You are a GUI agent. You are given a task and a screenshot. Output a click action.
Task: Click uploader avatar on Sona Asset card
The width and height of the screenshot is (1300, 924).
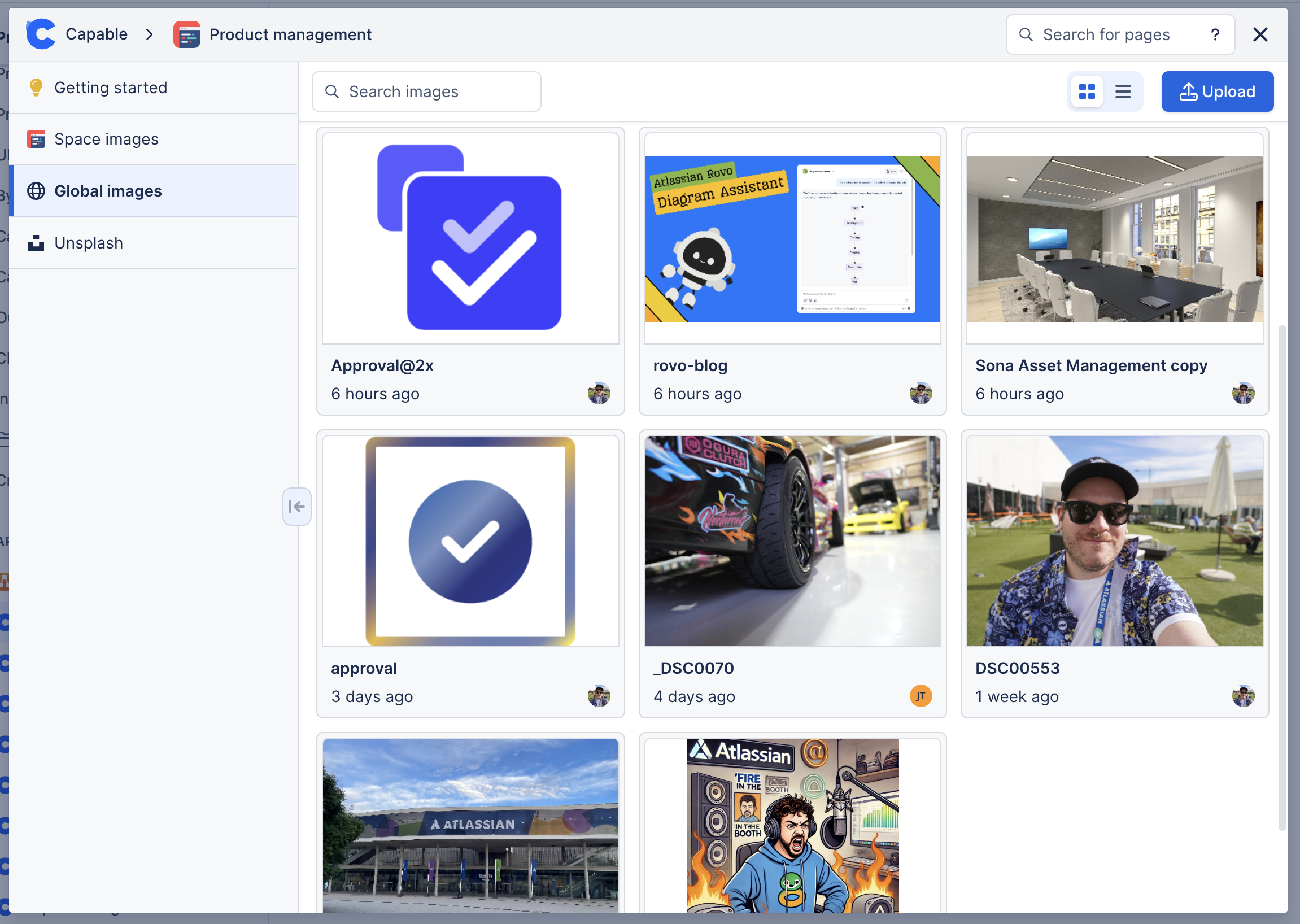pyautogui.click(x=1243, y=393)
